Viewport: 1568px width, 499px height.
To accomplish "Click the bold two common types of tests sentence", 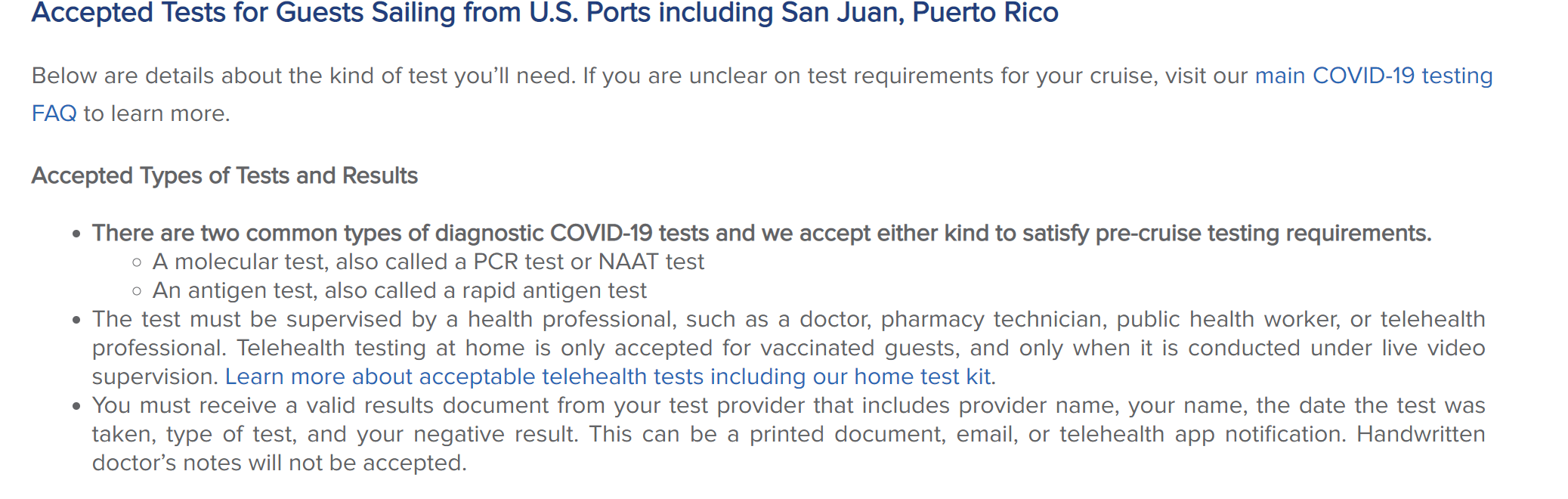I will click(762, 233).
